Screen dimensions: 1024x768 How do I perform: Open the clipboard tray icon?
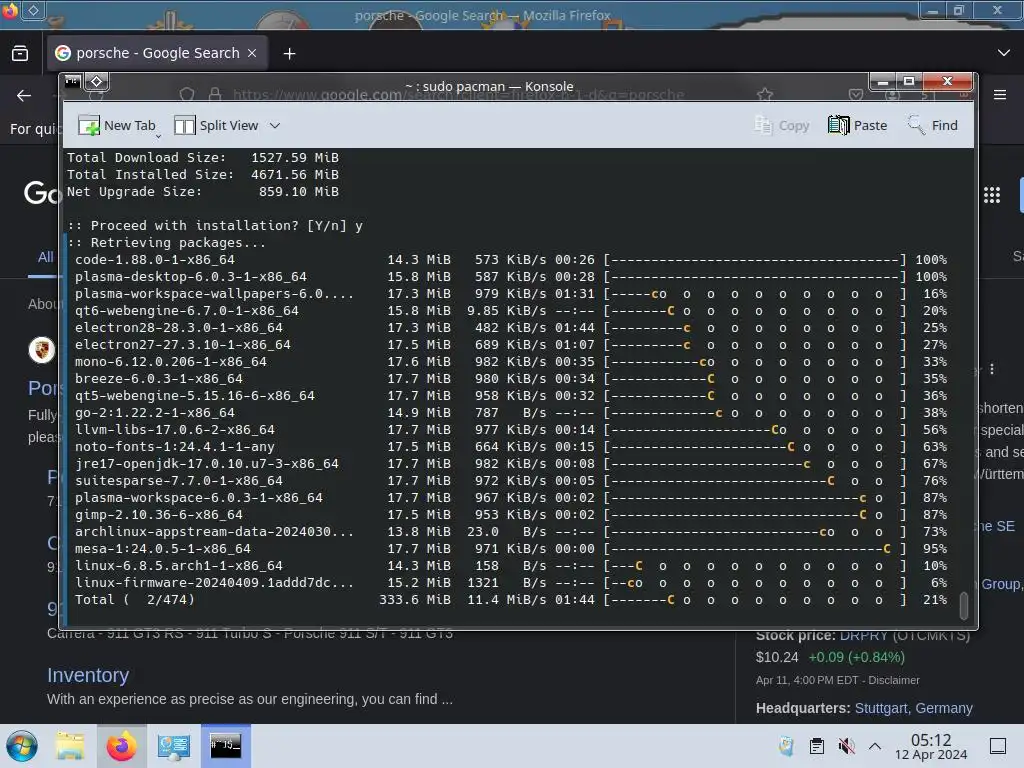(x=816, y=746)
